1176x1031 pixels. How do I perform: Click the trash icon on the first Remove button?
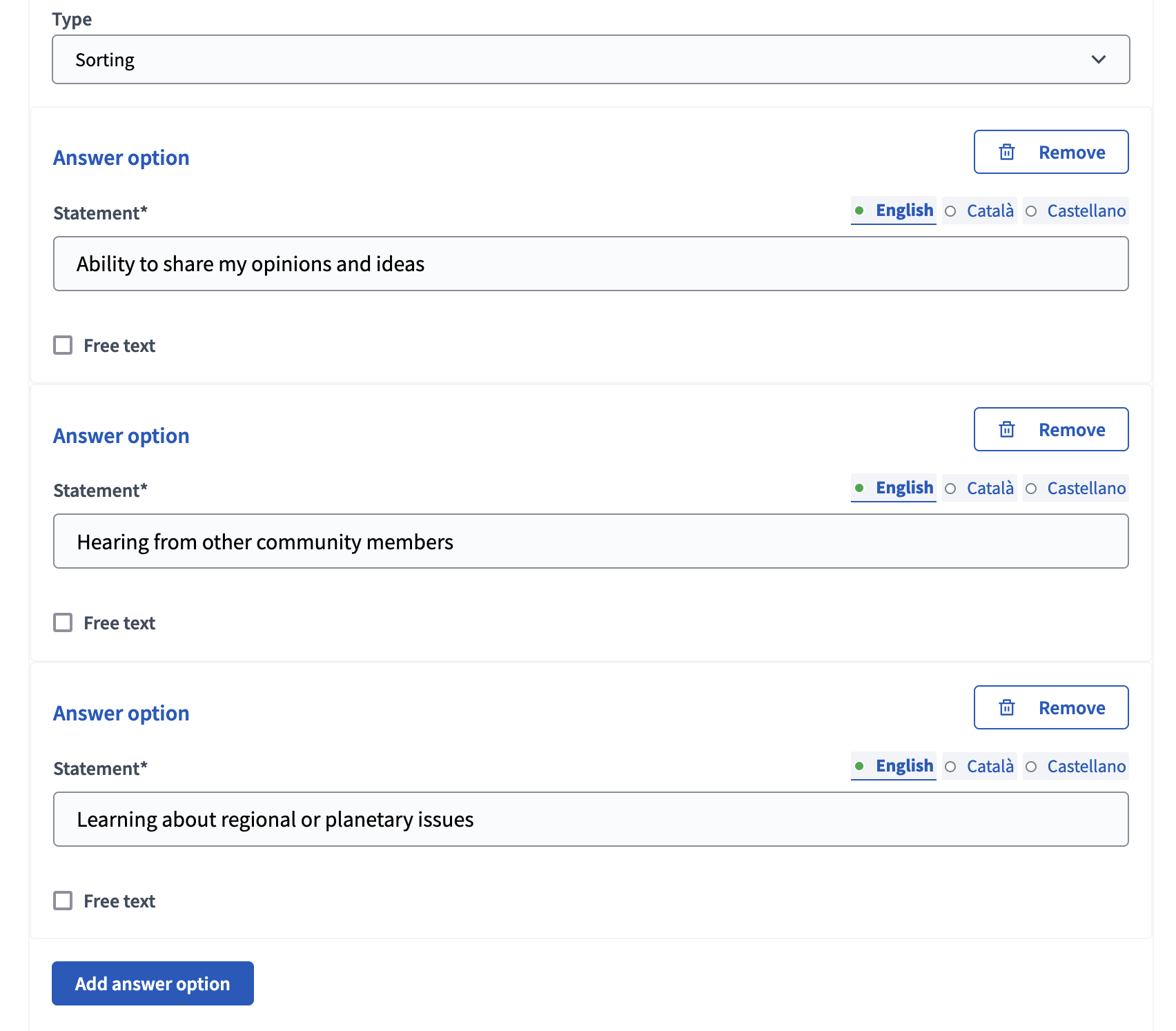(x=1007, y=152)
